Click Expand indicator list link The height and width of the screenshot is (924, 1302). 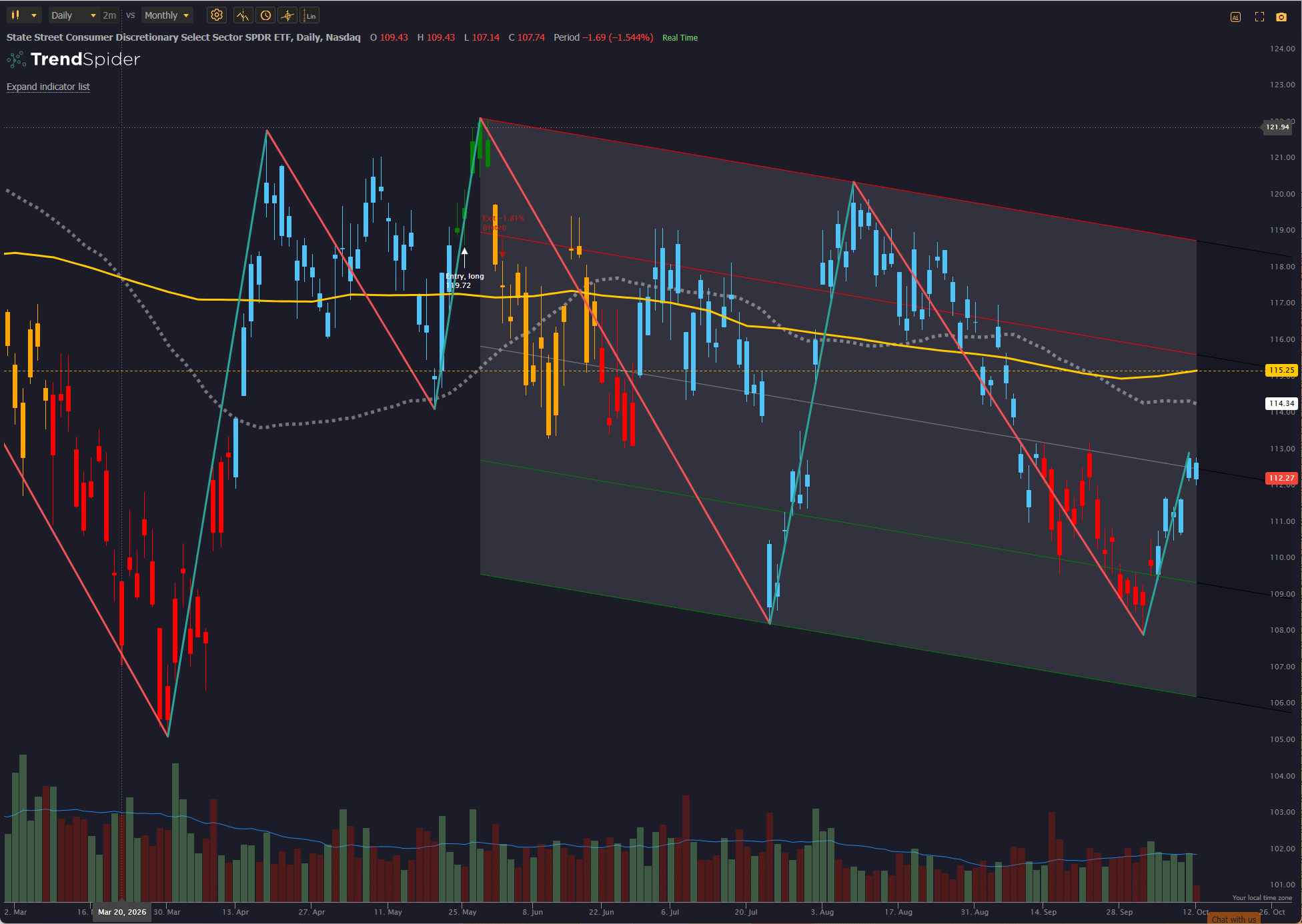tap(48, 87)
